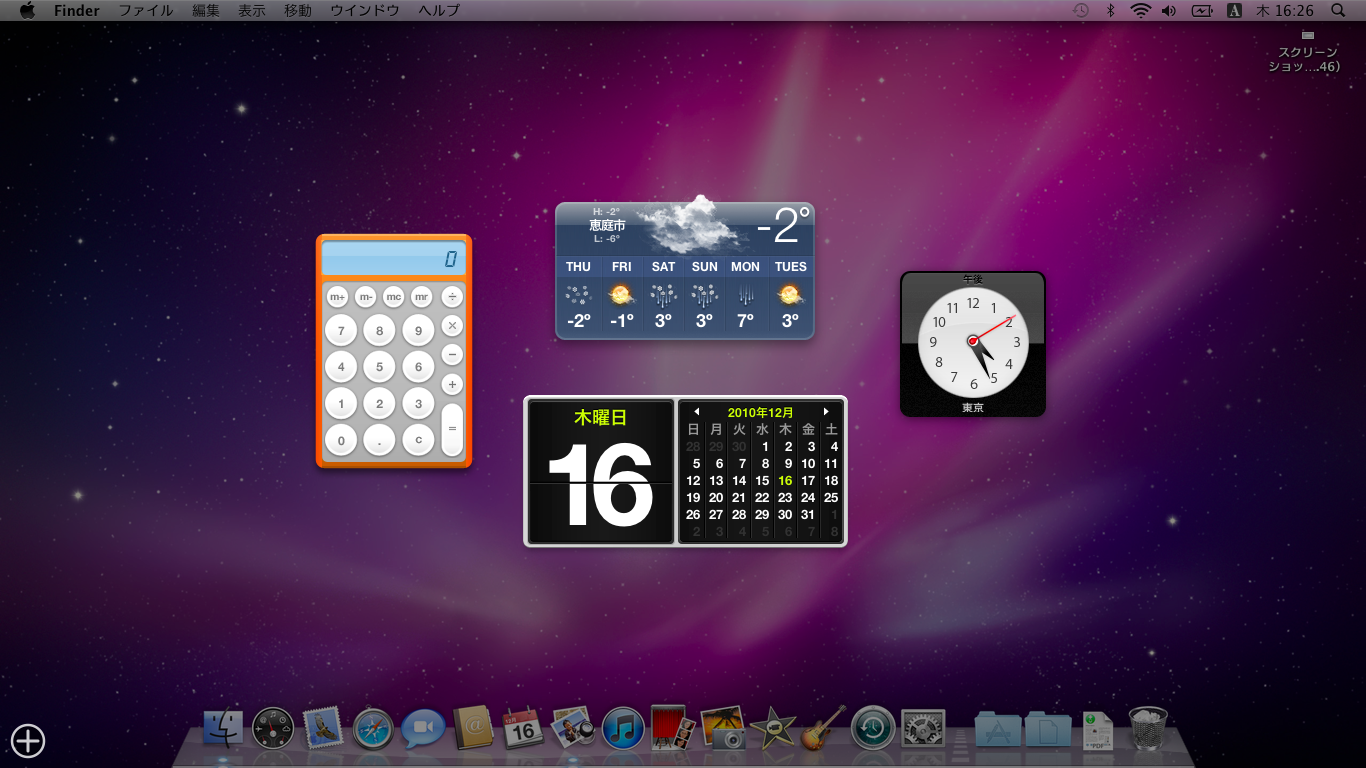
Task: Open the PDF document in Dock
Action: (x=1097, y=730)
